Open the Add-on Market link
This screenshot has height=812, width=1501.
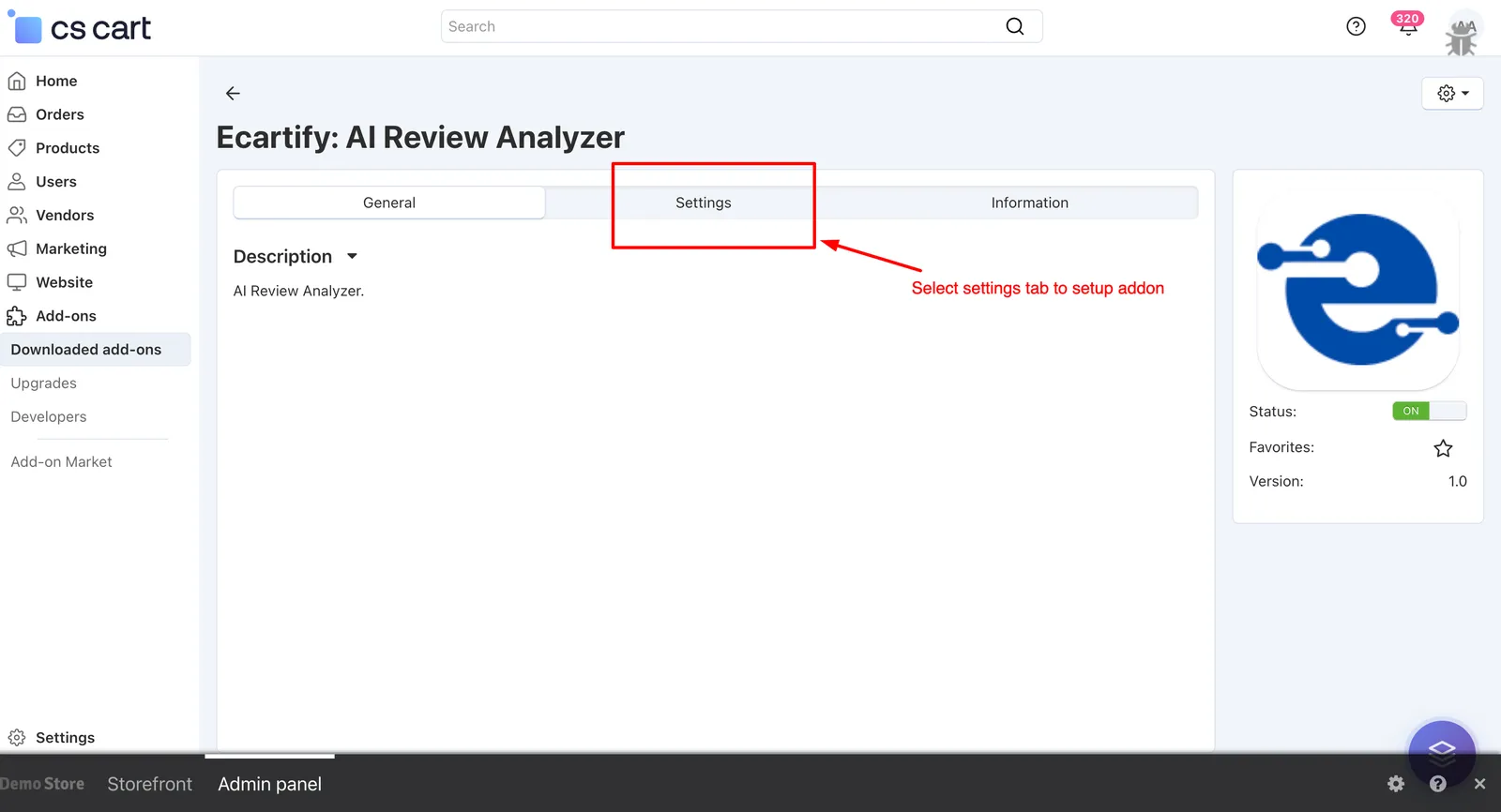pyautogui.click(x=61, y=462)
